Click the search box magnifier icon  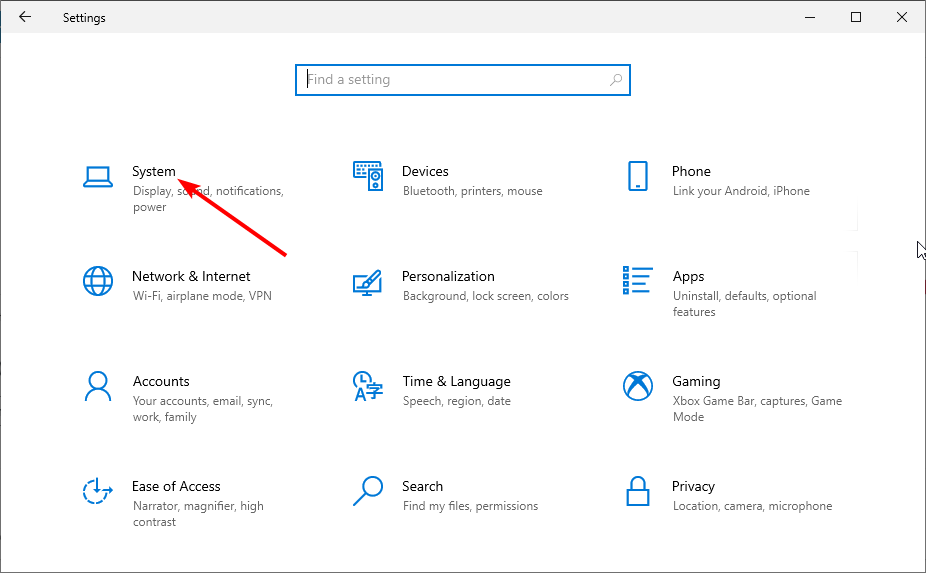616,80
